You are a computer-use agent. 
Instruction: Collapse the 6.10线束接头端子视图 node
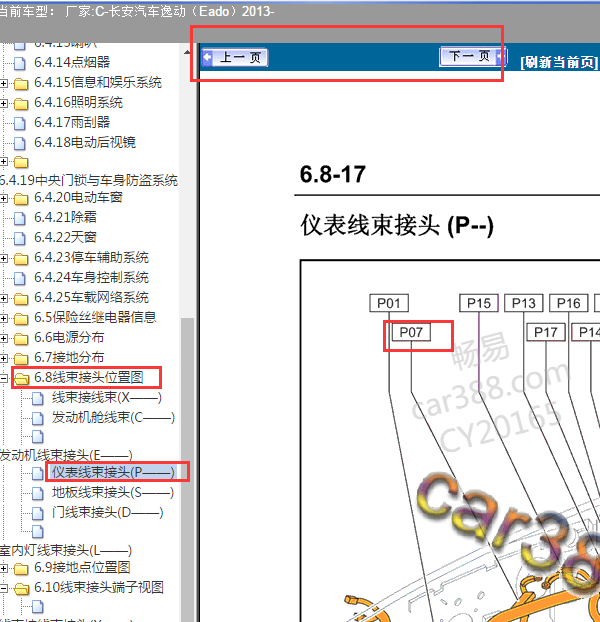click(x=4, y=588)
